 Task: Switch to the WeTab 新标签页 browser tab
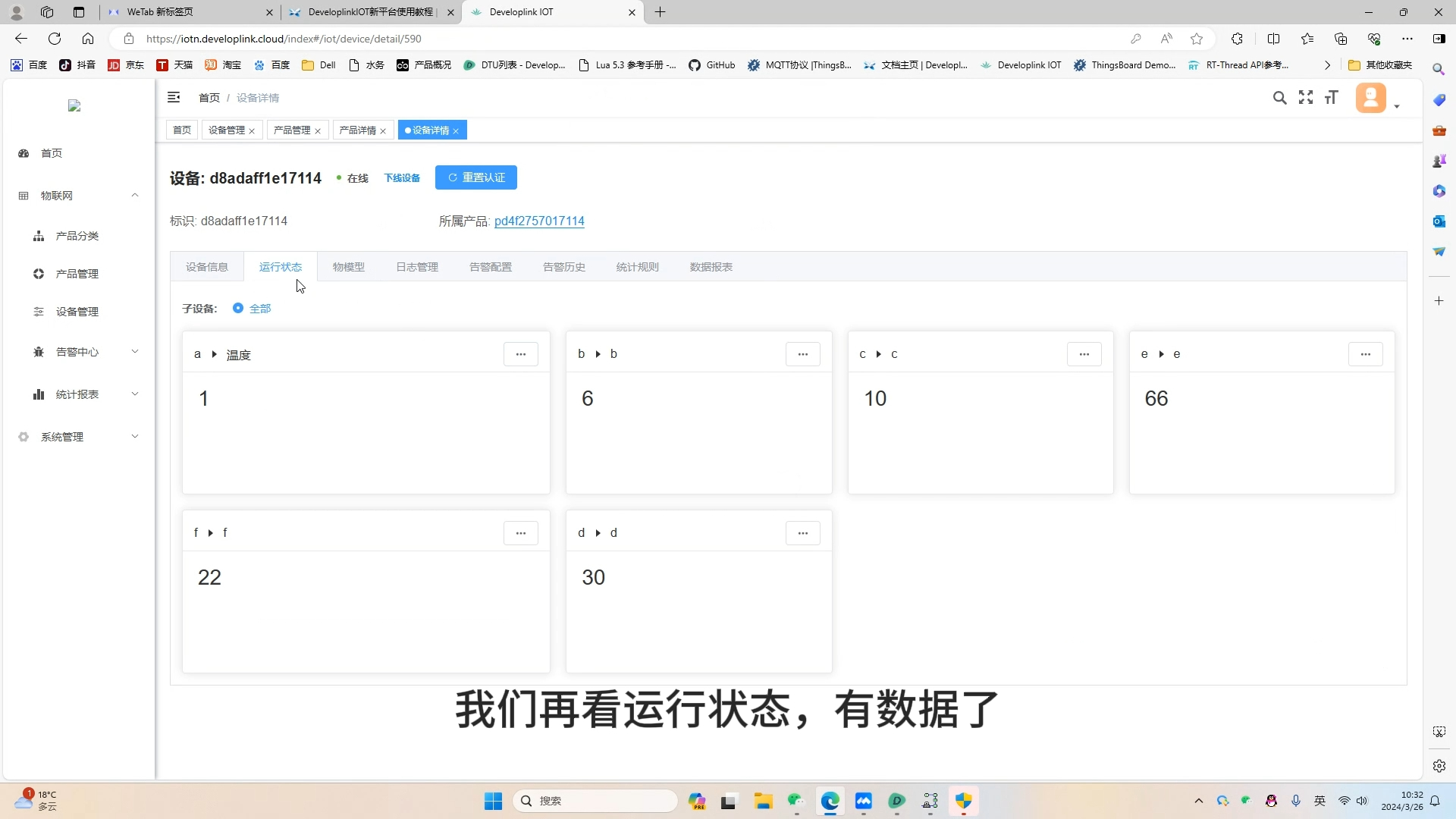pyautogui.click(x=190, y=12)
